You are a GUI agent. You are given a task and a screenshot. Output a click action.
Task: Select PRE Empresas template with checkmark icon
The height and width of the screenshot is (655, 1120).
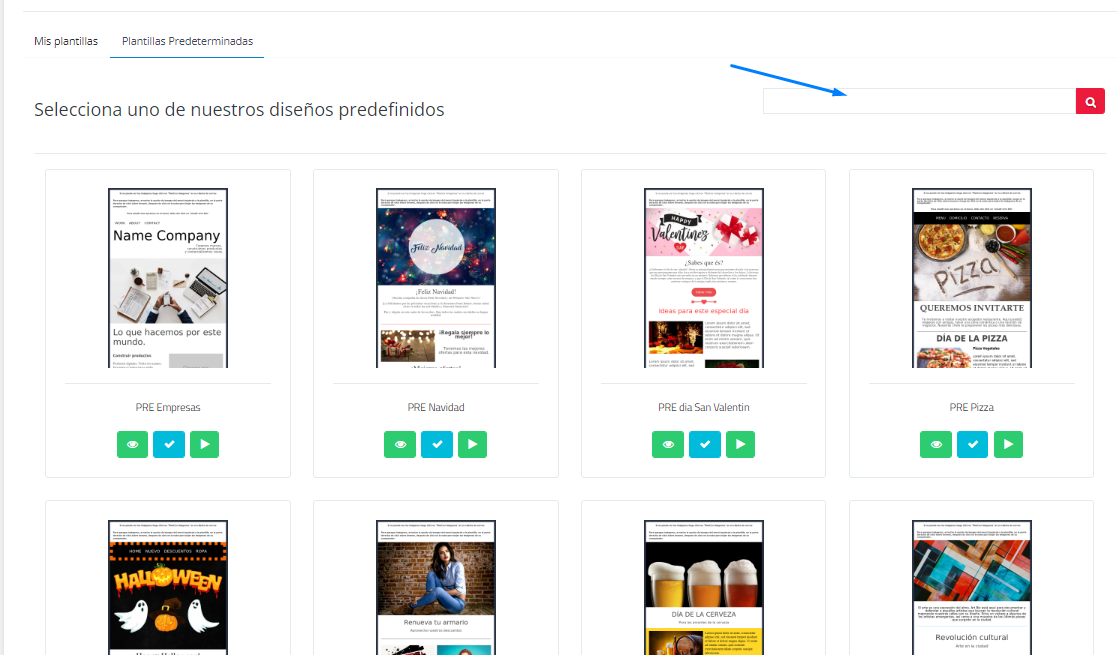pos(168,444)
